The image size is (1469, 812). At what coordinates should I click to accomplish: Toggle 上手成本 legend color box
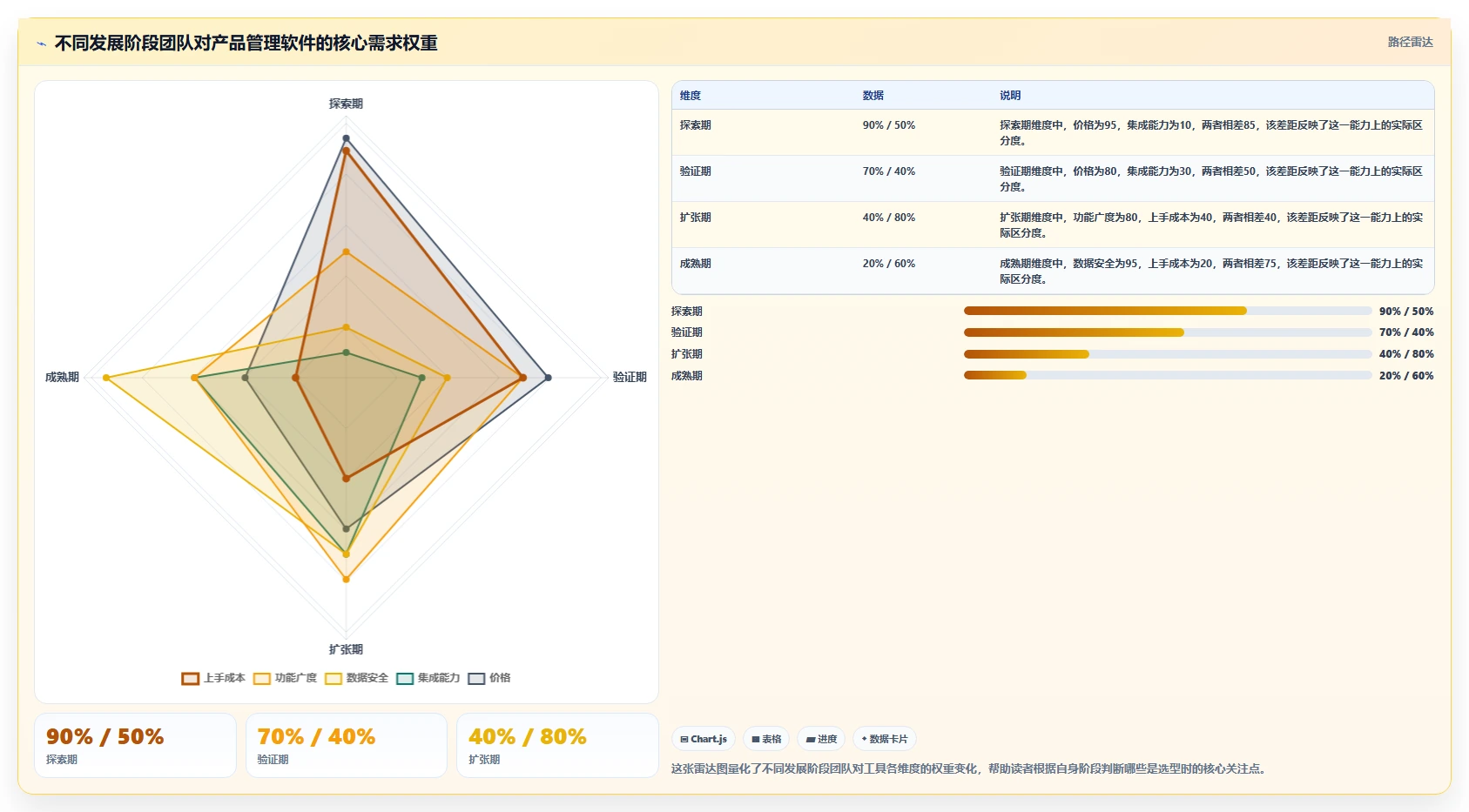pyautogui.click(x=191, y=679)
